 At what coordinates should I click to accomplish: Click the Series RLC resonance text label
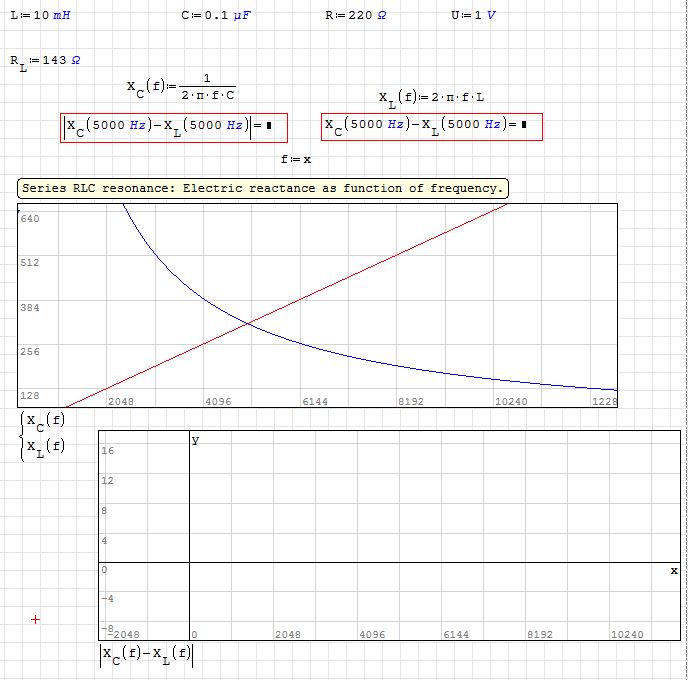pos(262,188)
